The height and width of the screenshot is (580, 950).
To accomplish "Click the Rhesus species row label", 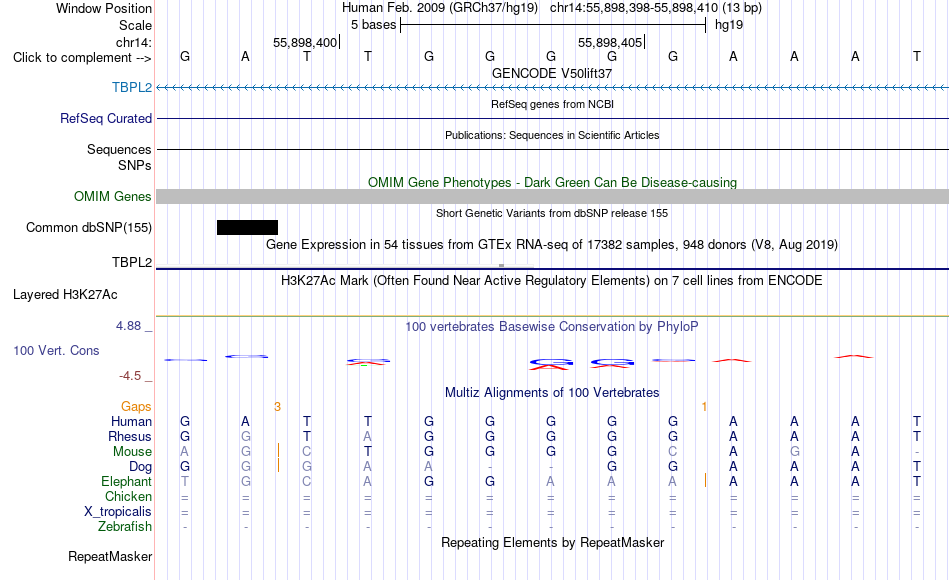I will point(130,436).
